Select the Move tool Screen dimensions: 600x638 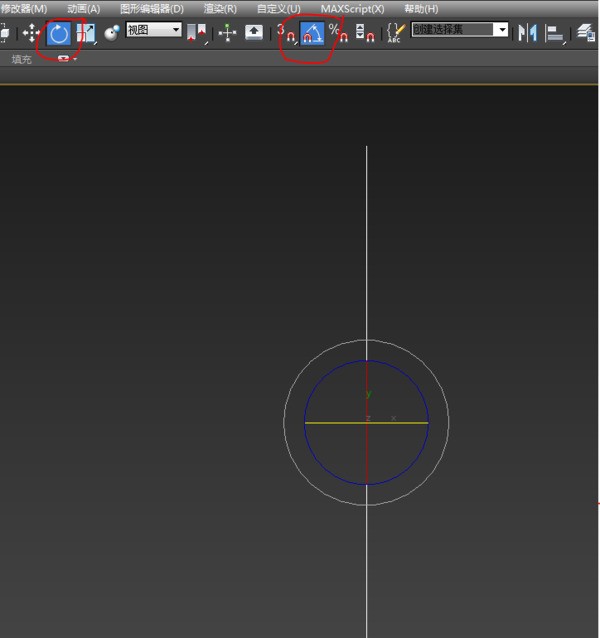pyautogui.click(x=31, y=33)
